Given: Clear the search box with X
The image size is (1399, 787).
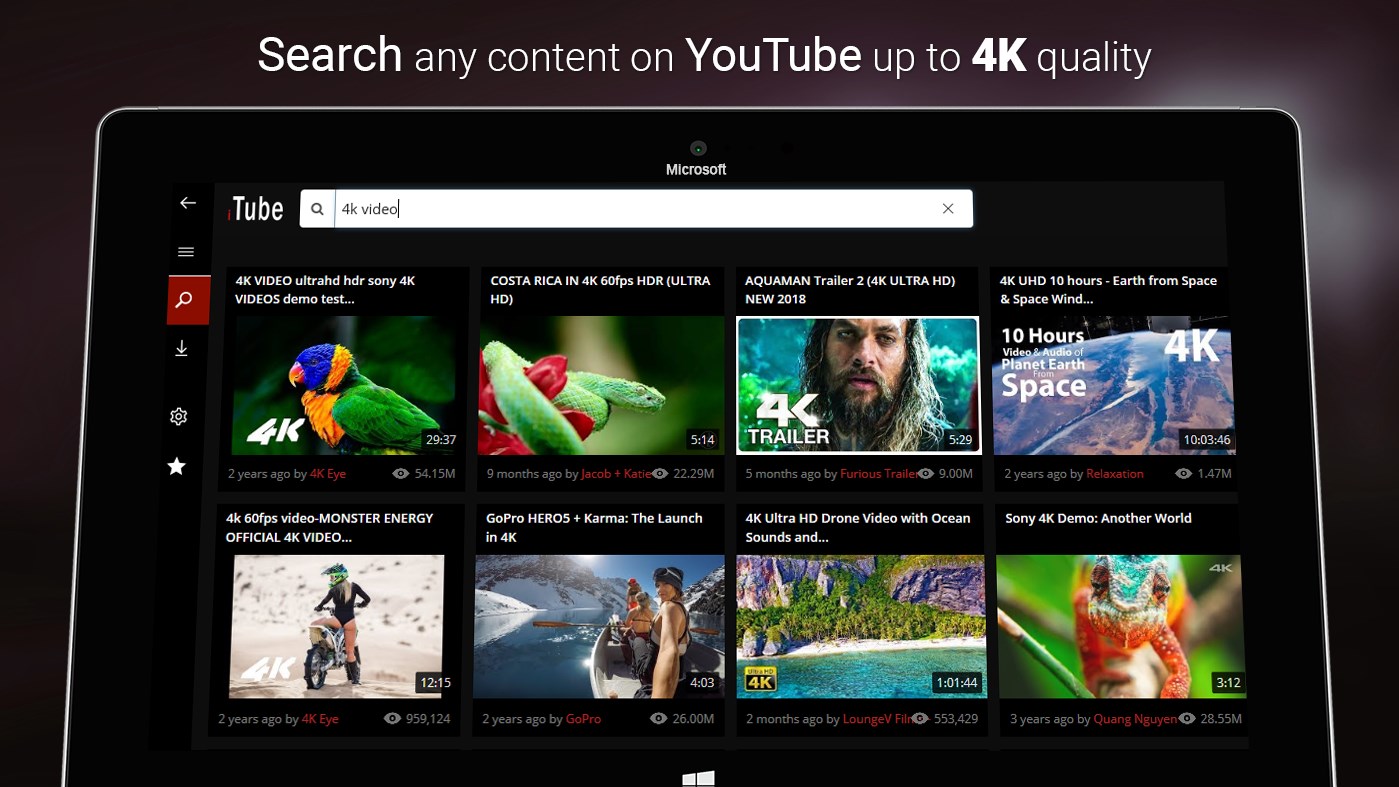Looking at the screenshot, I should (948, 209).
